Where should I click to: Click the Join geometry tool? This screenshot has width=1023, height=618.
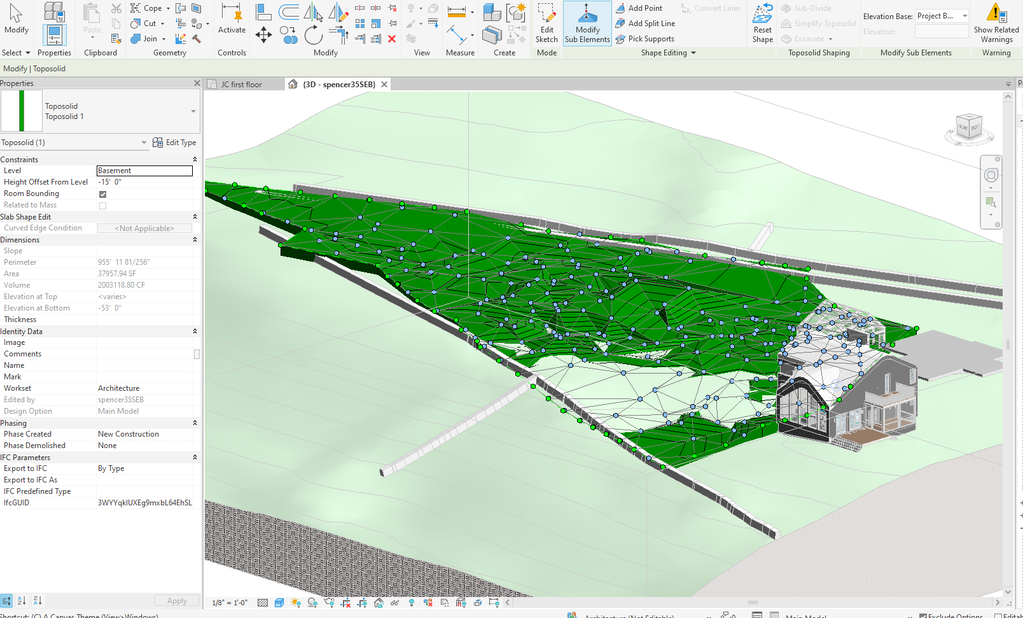pos(146,39)
